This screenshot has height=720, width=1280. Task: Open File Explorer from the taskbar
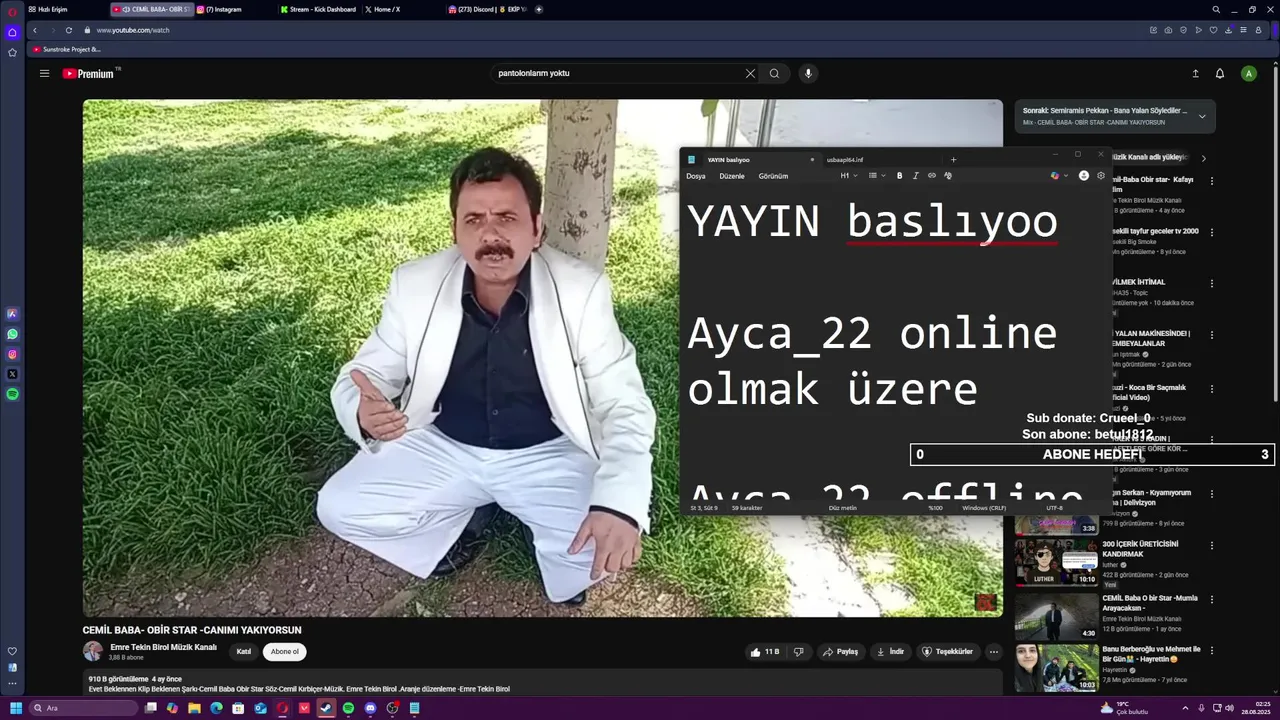pos(194,708)
